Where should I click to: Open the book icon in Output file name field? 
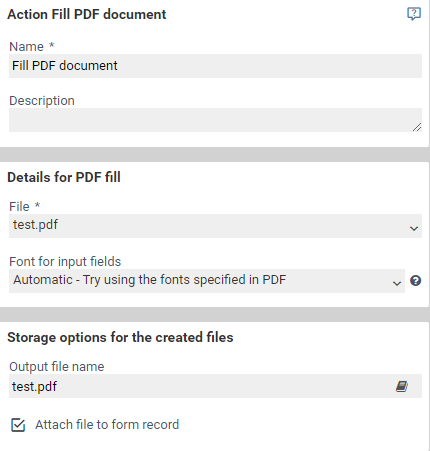(x=402, y=386)
